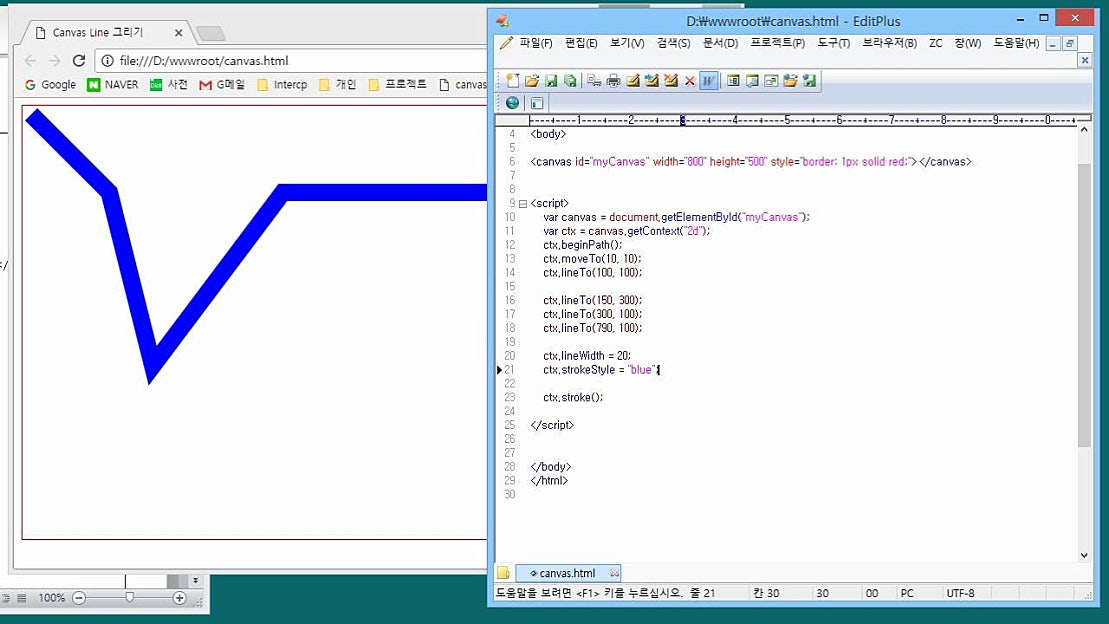Click the Print icon in the toolbar
This screenshot has height=624, width=1109.
[x=613, y=81]
